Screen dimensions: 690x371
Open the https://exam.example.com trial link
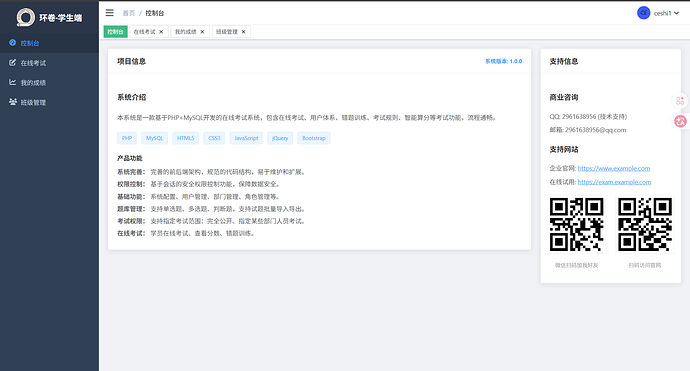(614, 182)
